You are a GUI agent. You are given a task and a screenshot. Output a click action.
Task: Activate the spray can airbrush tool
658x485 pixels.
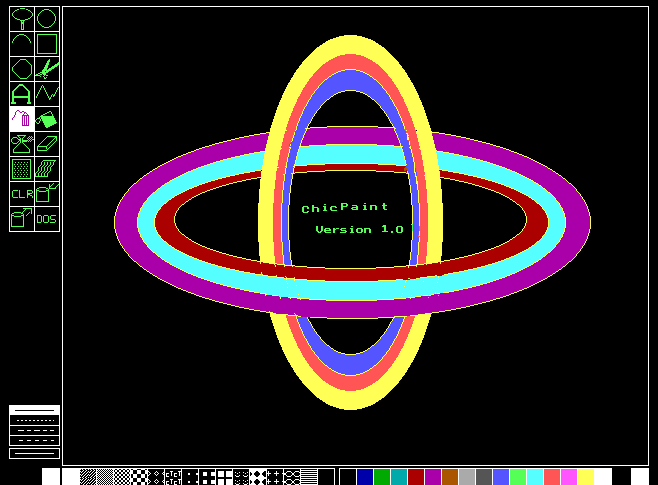[22, 144]
